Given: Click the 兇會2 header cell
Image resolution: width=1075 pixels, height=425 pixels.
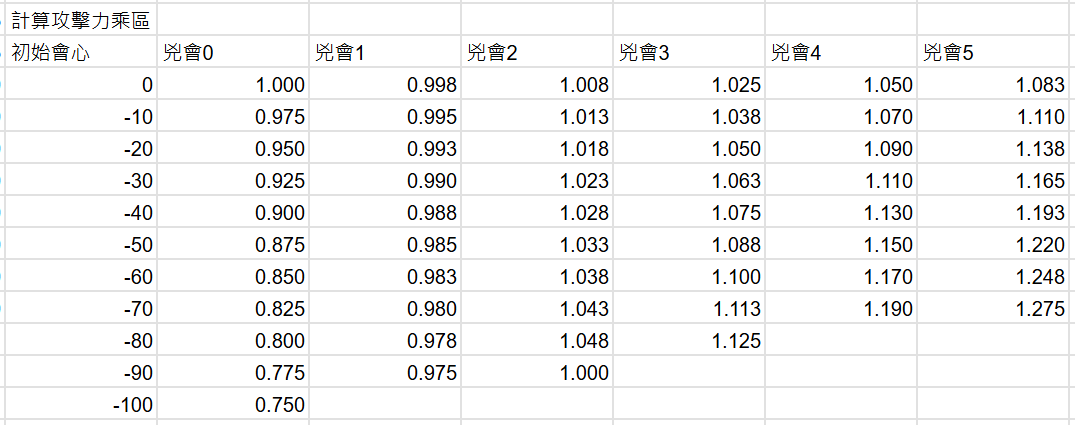Looking at the screenshot, I should (537, 52).
